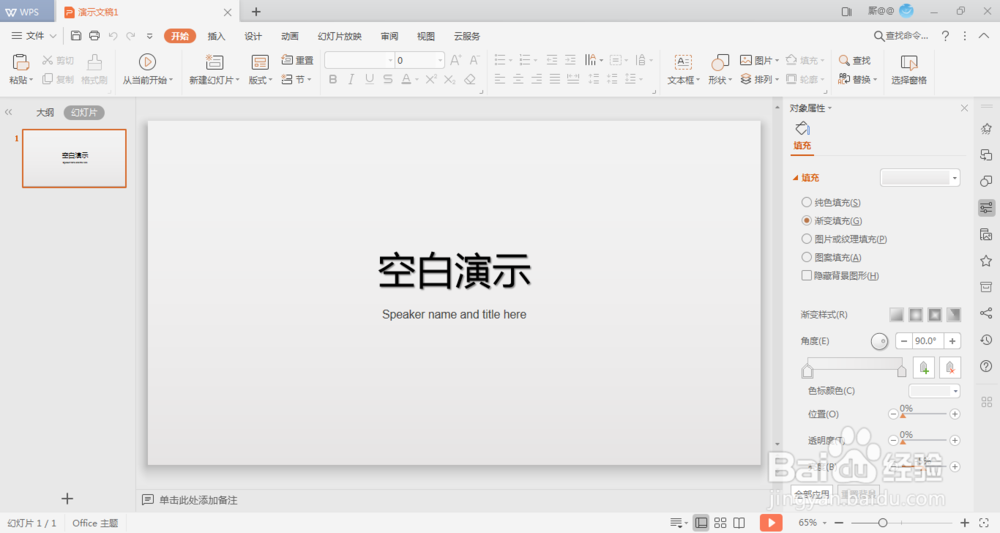Click the Cut (剪切) scissors icon
This screenshot has height=533, width=1000.
pyautogui.click(x=47, y=60)
